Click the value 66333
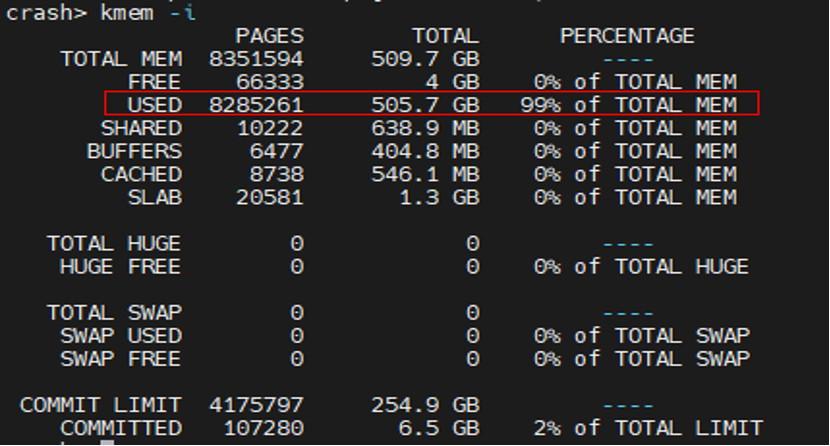Viewport: 830px width, 446px height. tap(270, 82)
